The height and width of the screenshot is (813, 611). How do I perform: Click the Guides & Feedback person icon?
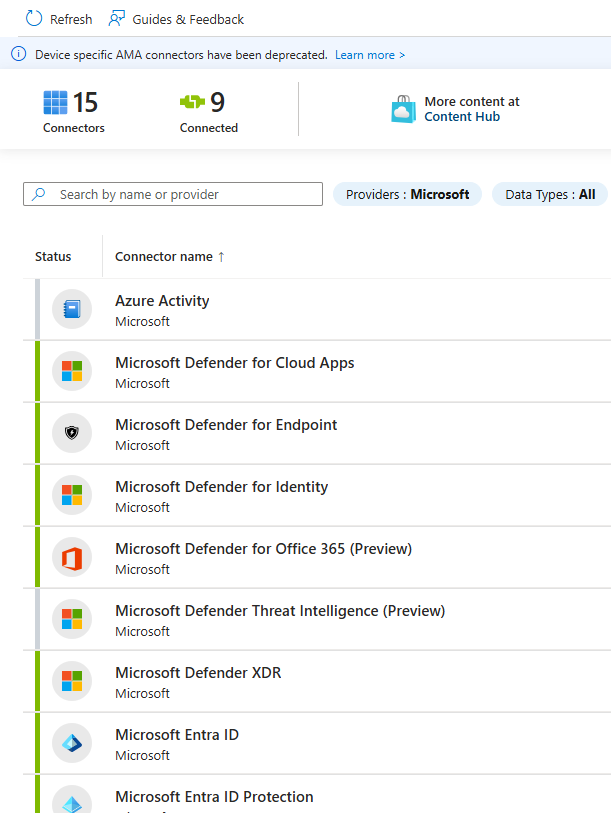pyautogui.click(x=117, y=19)
